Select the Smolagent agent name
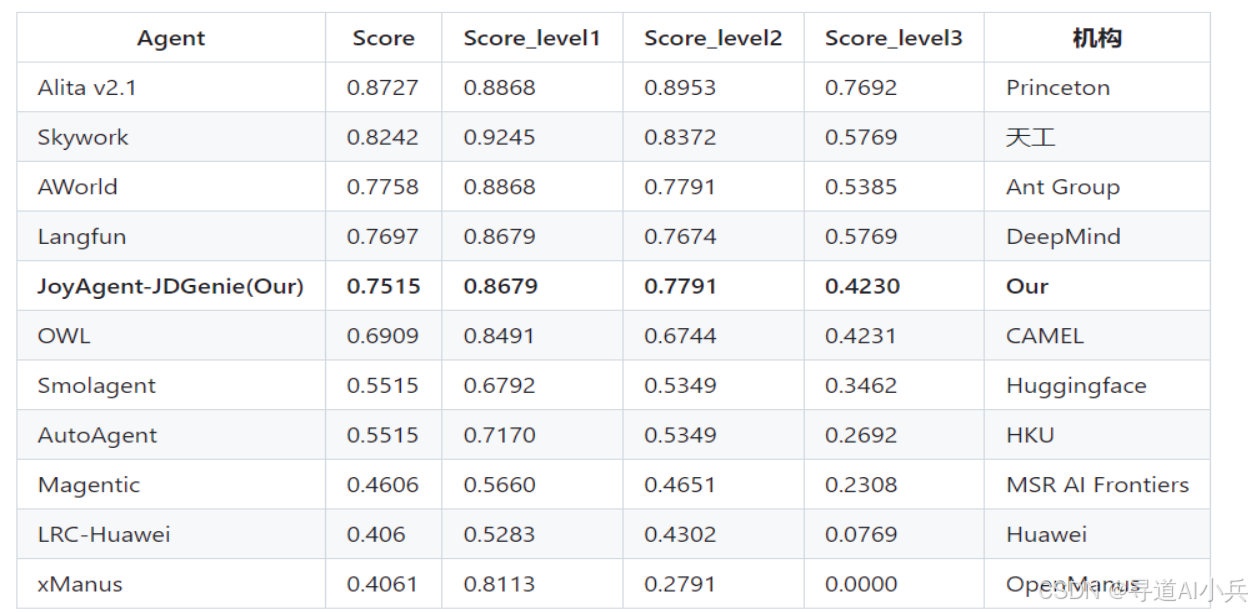Viewport: 1252px width, 612px height. 97,386
